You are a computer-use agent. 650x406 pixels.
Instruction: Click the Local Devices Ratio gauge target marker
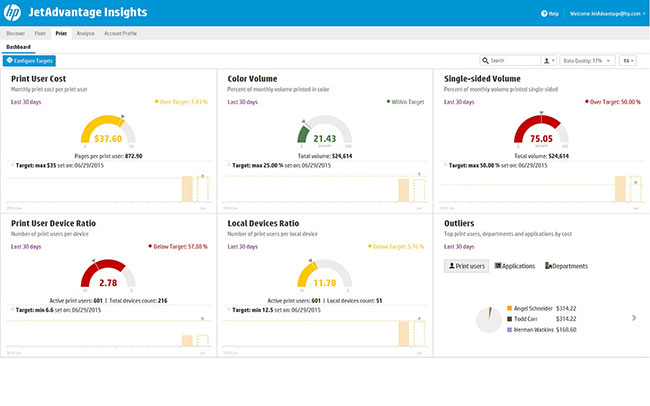pos(310,260)
